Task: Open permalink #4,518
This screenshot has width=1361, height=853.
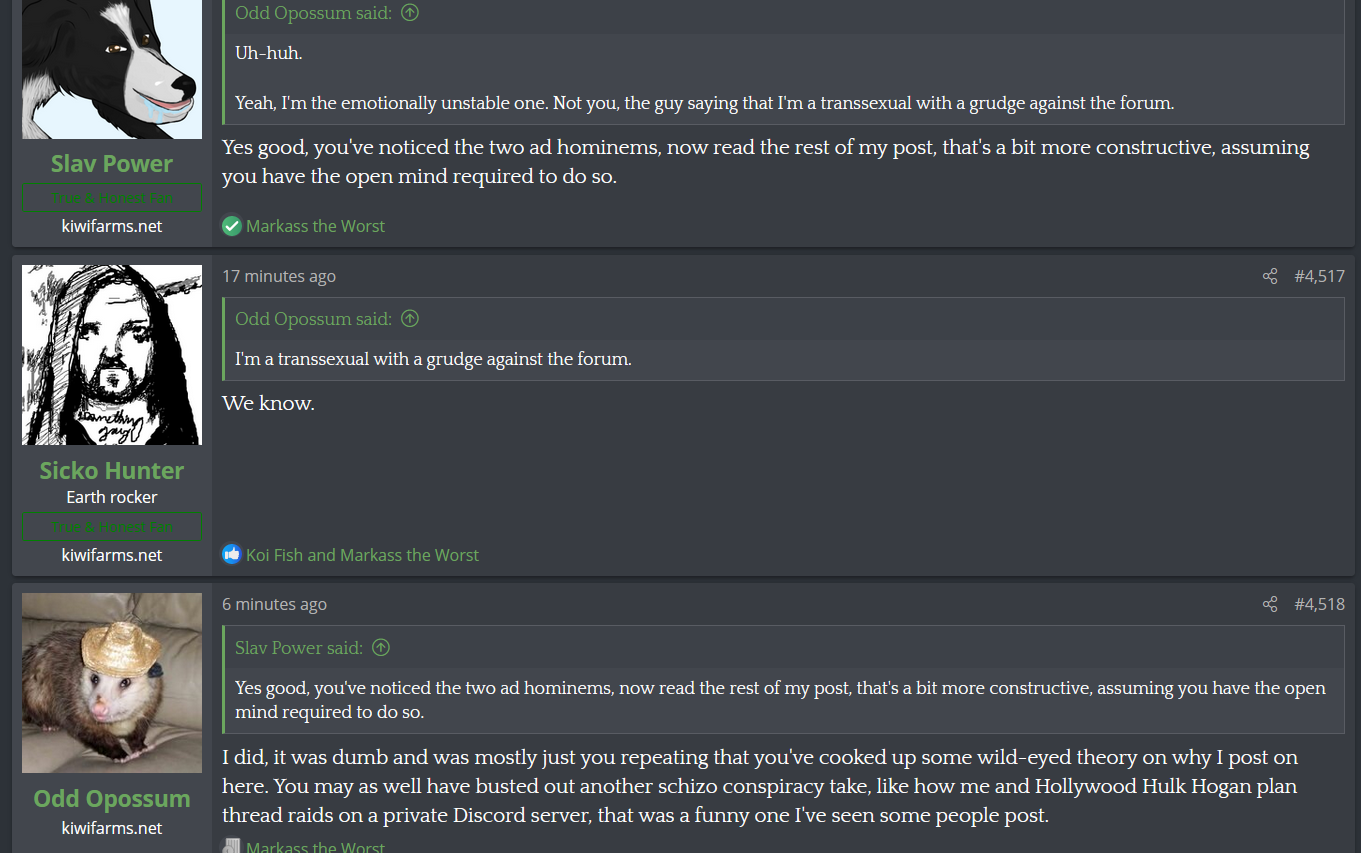Action: (1319, 604)
